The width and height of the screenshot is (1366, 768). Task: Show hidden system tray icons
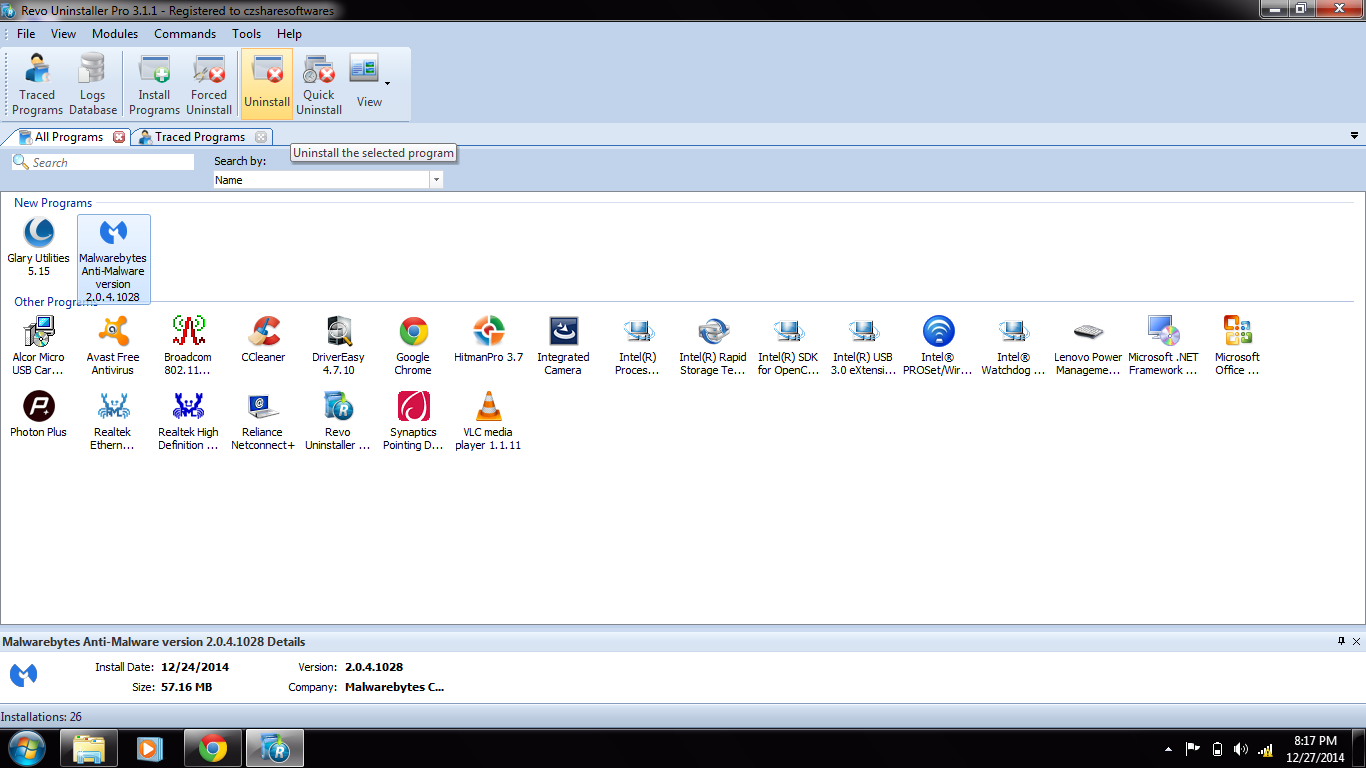[x=1169, y=749]
